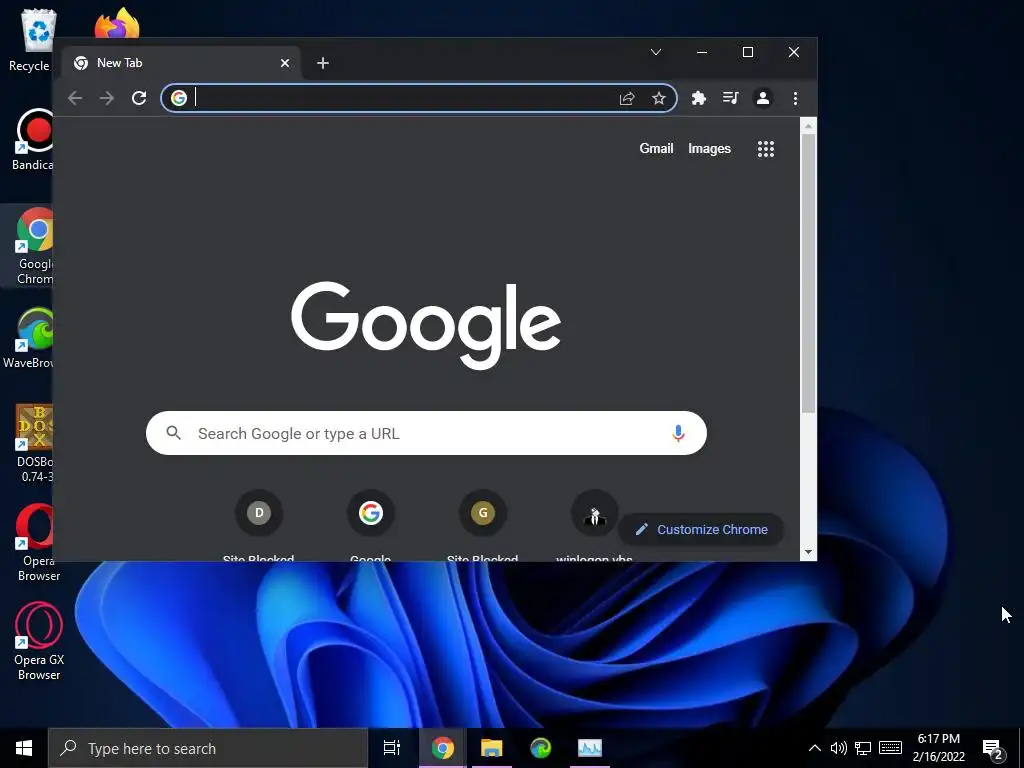This screenshot has height=768, width=1024.
Task: Open the Images link
Action: pyautogui.click(x=709, y=148)
